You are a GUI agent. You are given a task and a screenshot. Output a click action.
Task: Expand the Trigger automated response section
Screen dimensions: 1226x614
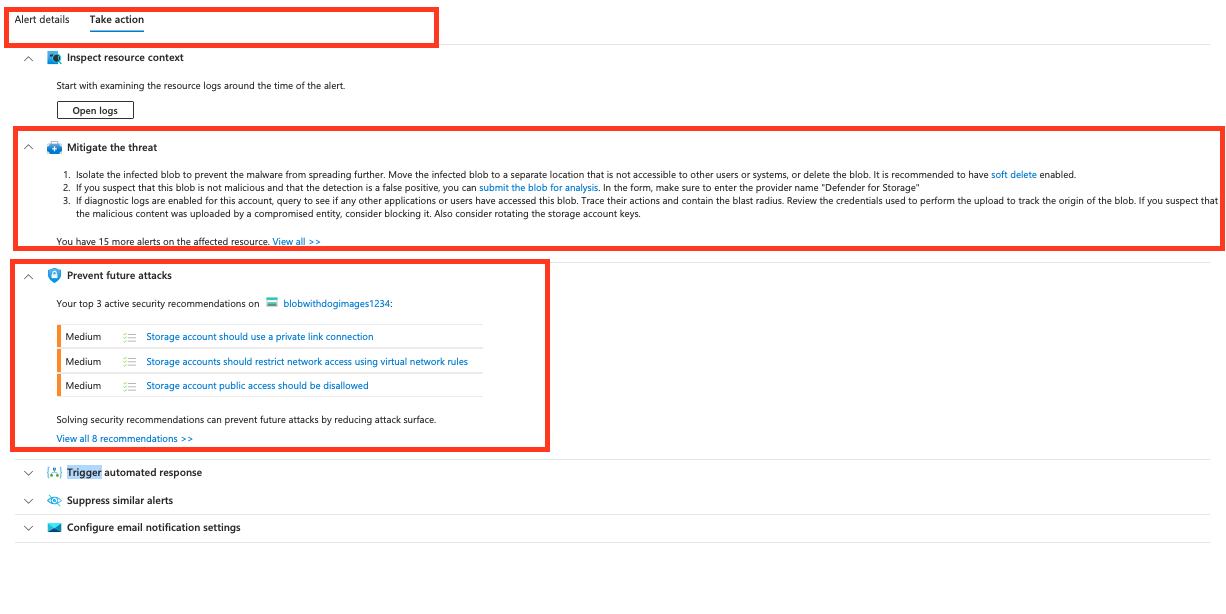coord(28,472)
